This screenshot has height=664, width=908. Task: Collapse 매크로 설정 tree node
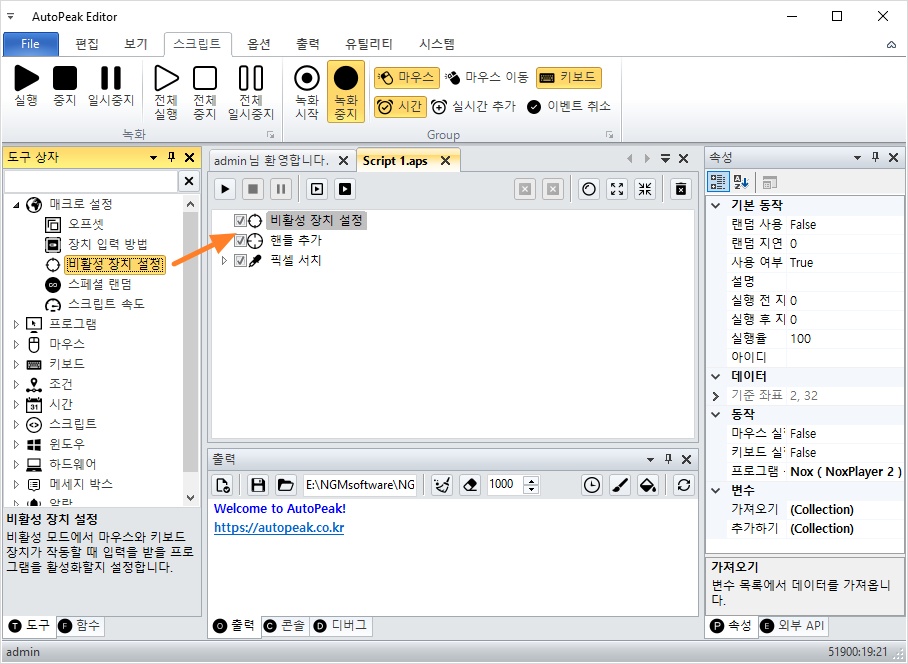[16, 204]
